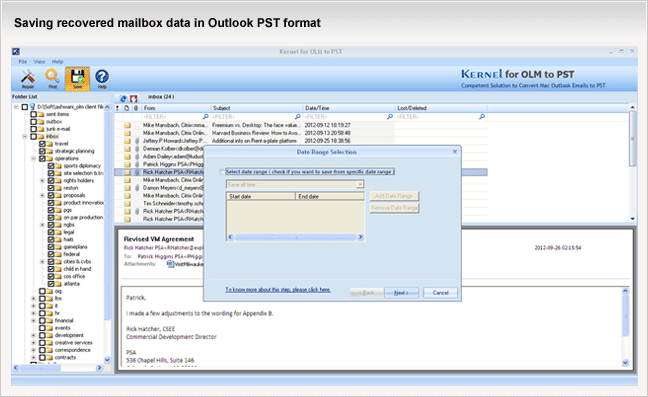Click the Next button in dialog
648x397 pixels.
point(401,292)
